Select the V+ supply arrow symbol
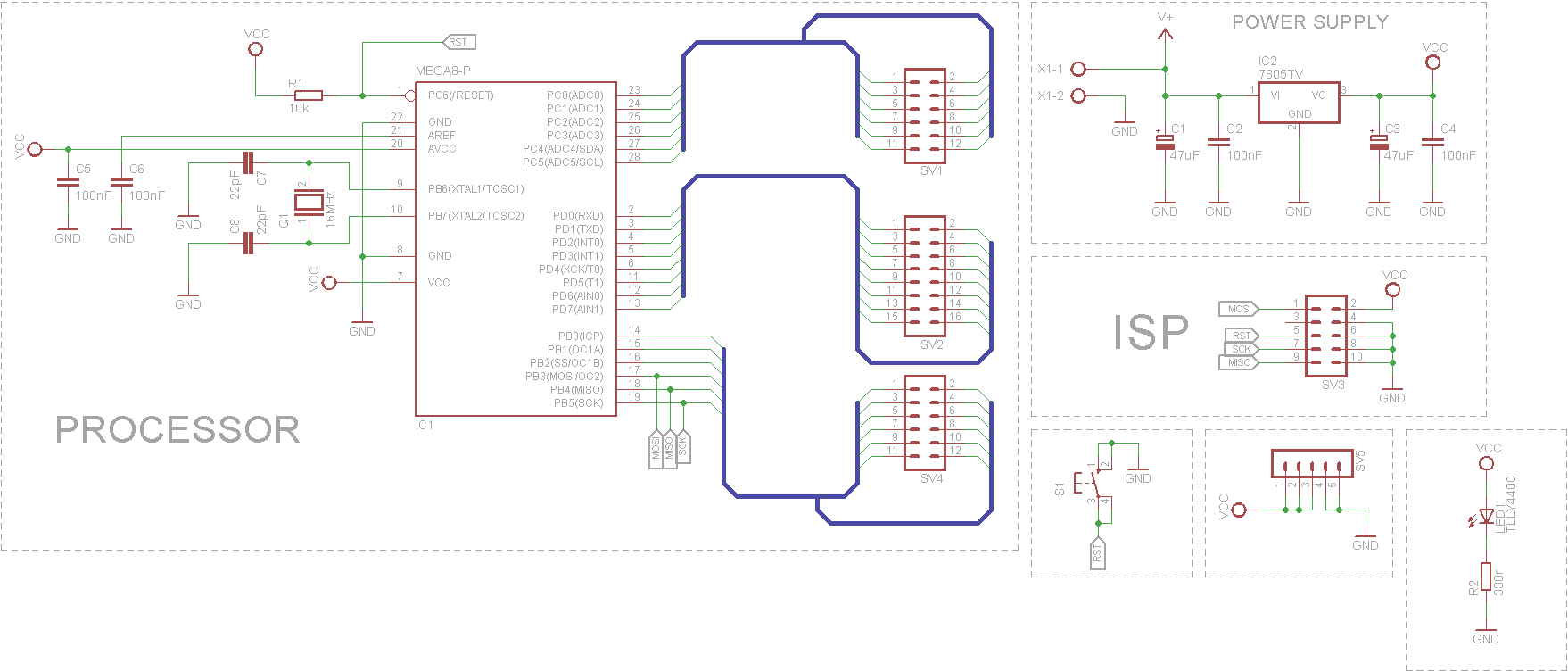Image resolution: width=1568 pixels, height=672 pixels. pyautogui.click(x=1165, y=34)
